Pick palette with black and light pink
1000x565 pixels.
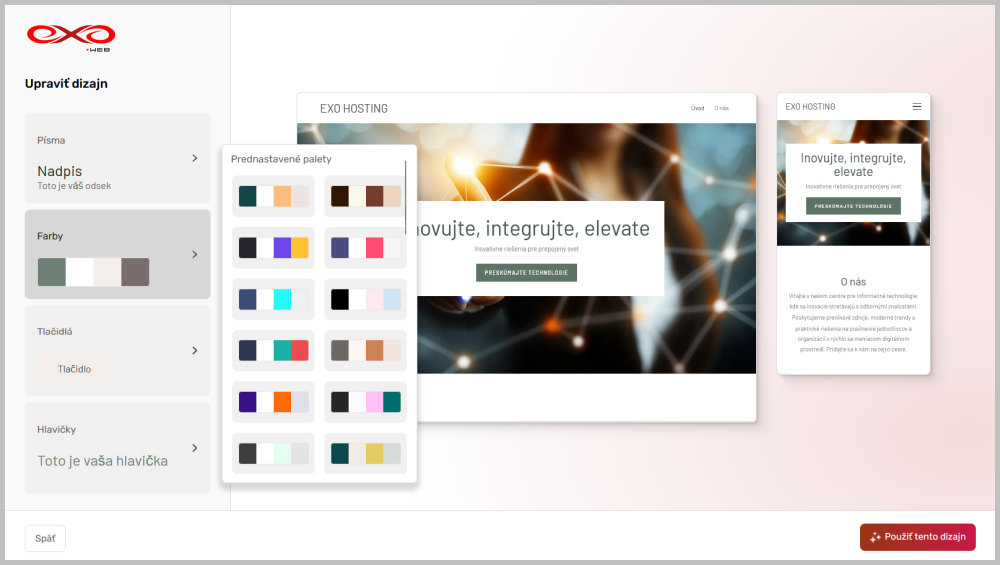coord(365,299)
